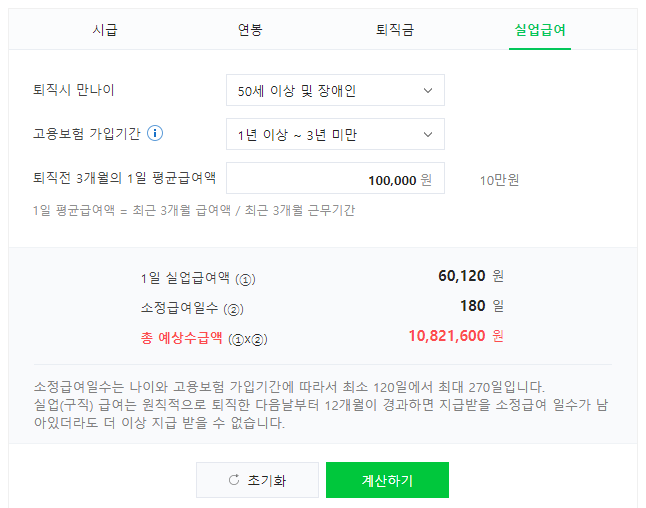
Task: Open the 50세 이상 및 장애인 combo box
Action: point(335,90)
